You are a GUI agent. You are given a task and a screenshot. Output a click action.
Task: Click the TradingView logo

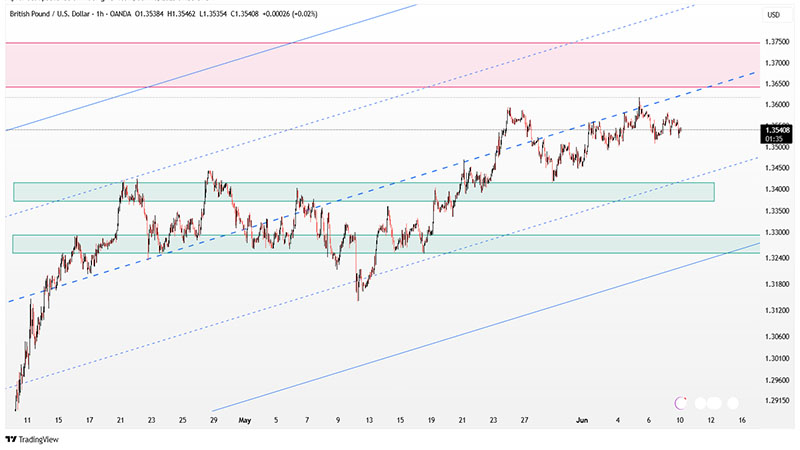[32, 439]
